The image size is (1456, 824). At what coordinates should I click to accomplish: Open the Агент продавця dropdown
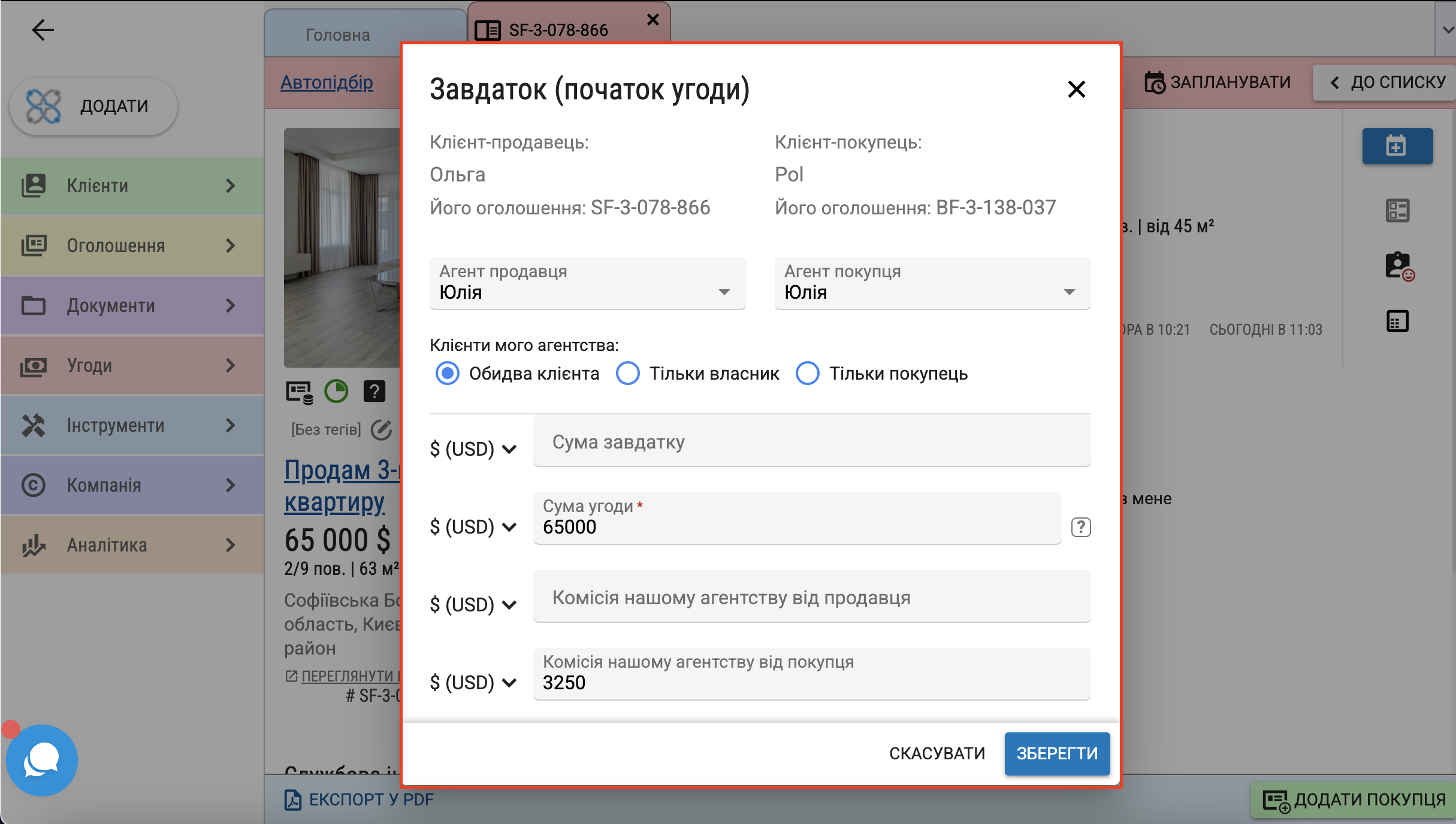click(587, 283)
